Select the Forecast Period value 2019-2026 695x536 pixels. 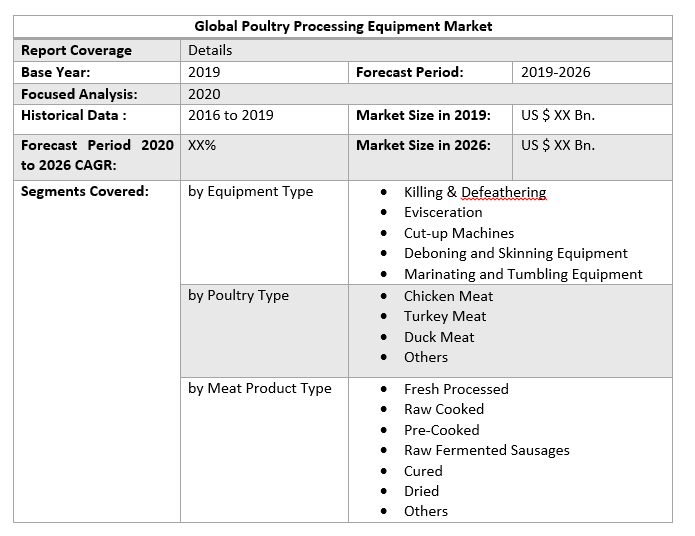[x=556, y=72]
